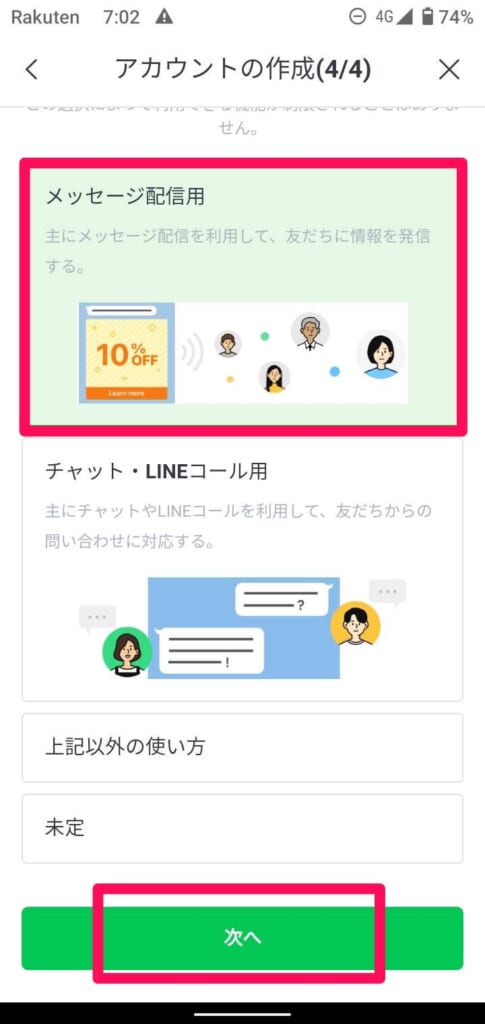Tap the アカウントの作成(4/4) title
The image size is (485, 1024).
click(243, 69)
